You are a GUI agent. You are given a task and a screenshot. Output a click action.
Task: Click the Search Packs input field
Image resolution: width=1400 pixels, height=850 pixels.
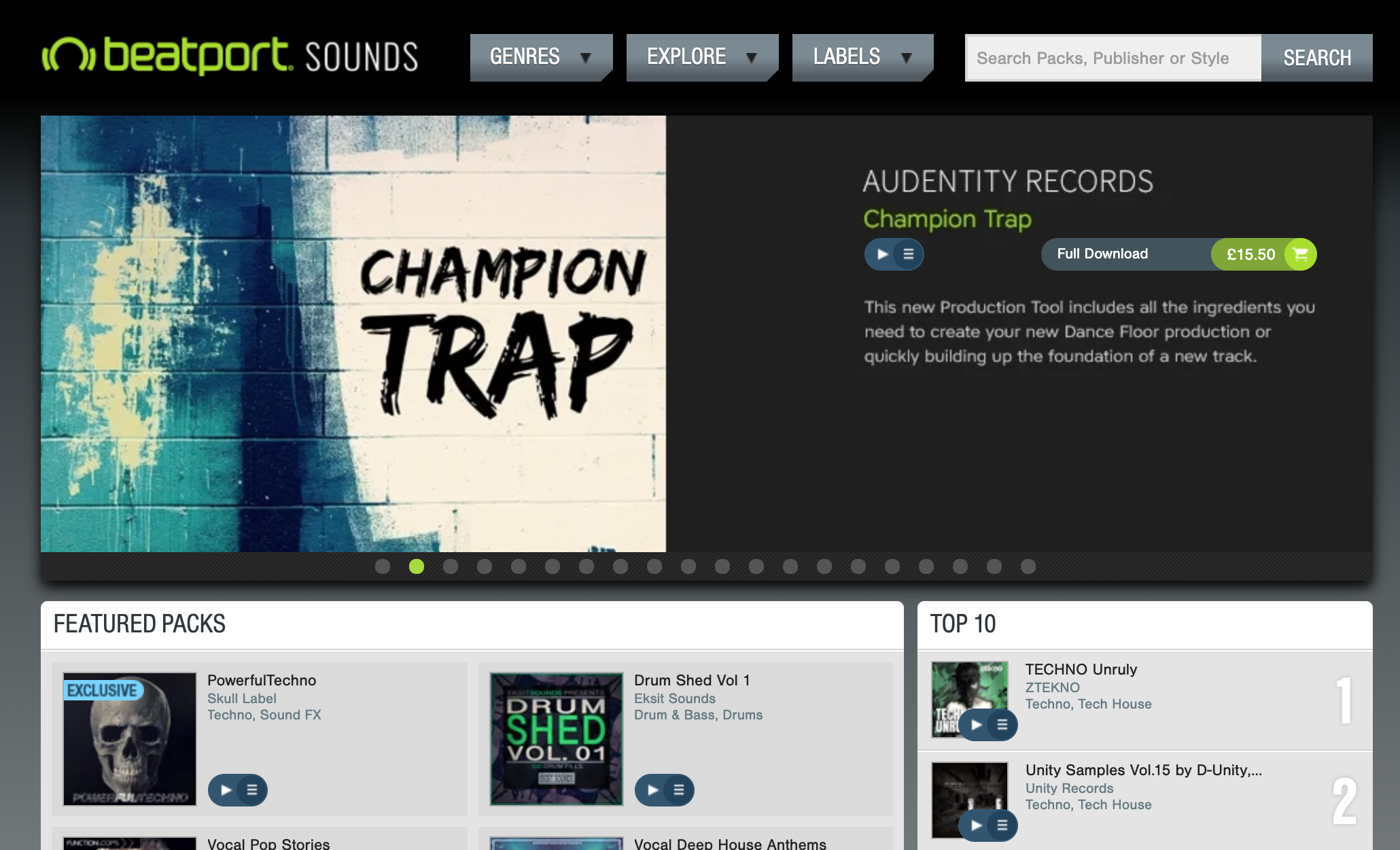click(1113, 58)
